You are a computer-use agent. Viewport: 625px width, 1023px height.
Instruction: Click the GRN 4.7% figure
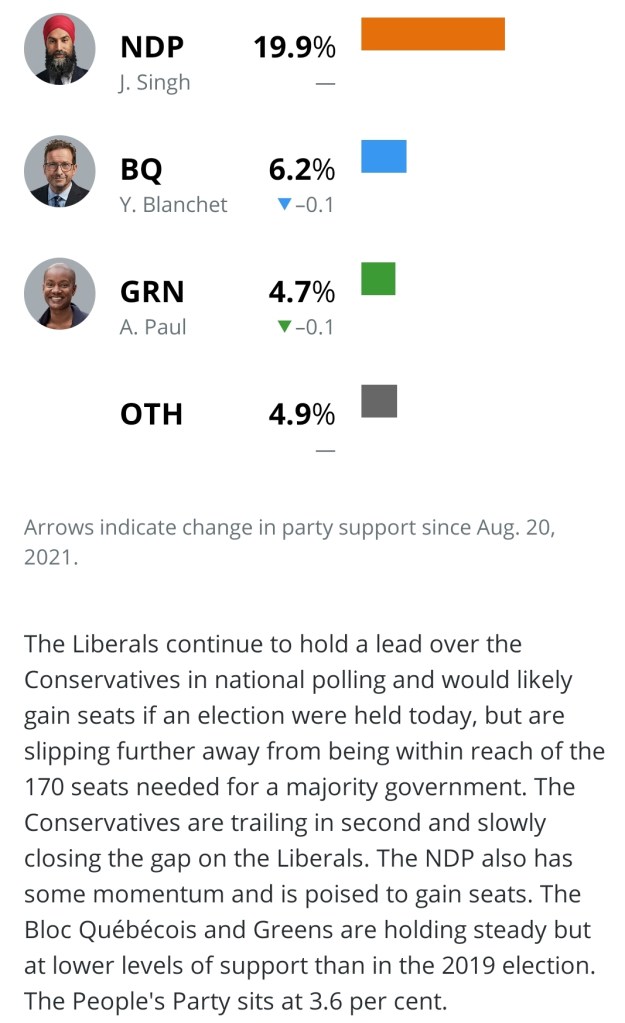pos(301,292)
